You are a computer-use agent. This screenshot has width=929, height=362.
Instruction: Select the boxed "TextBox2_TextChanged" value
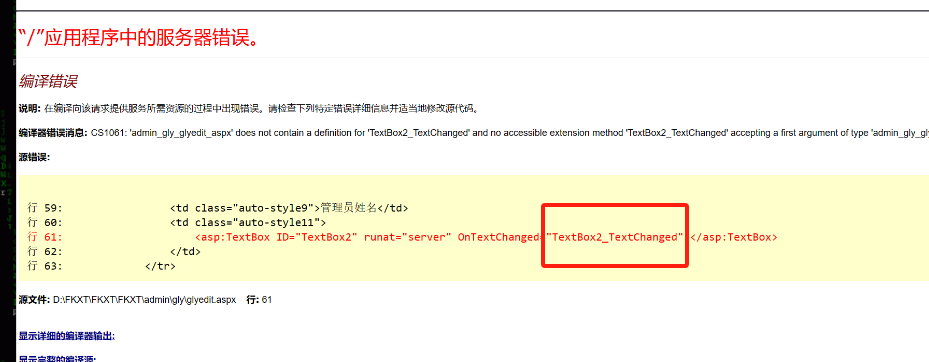(x=616, y=237)
